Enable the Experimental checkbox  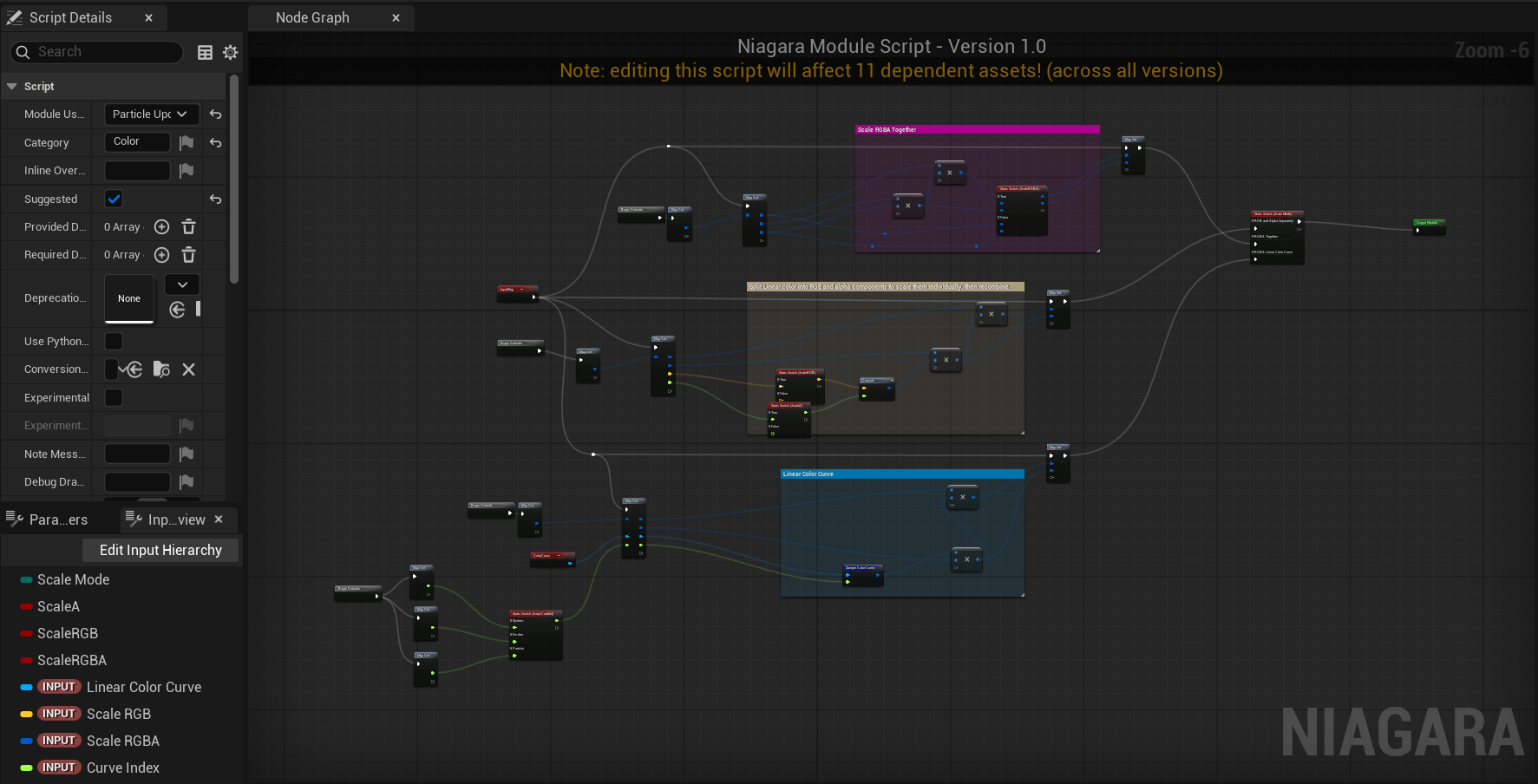[114, 398]
